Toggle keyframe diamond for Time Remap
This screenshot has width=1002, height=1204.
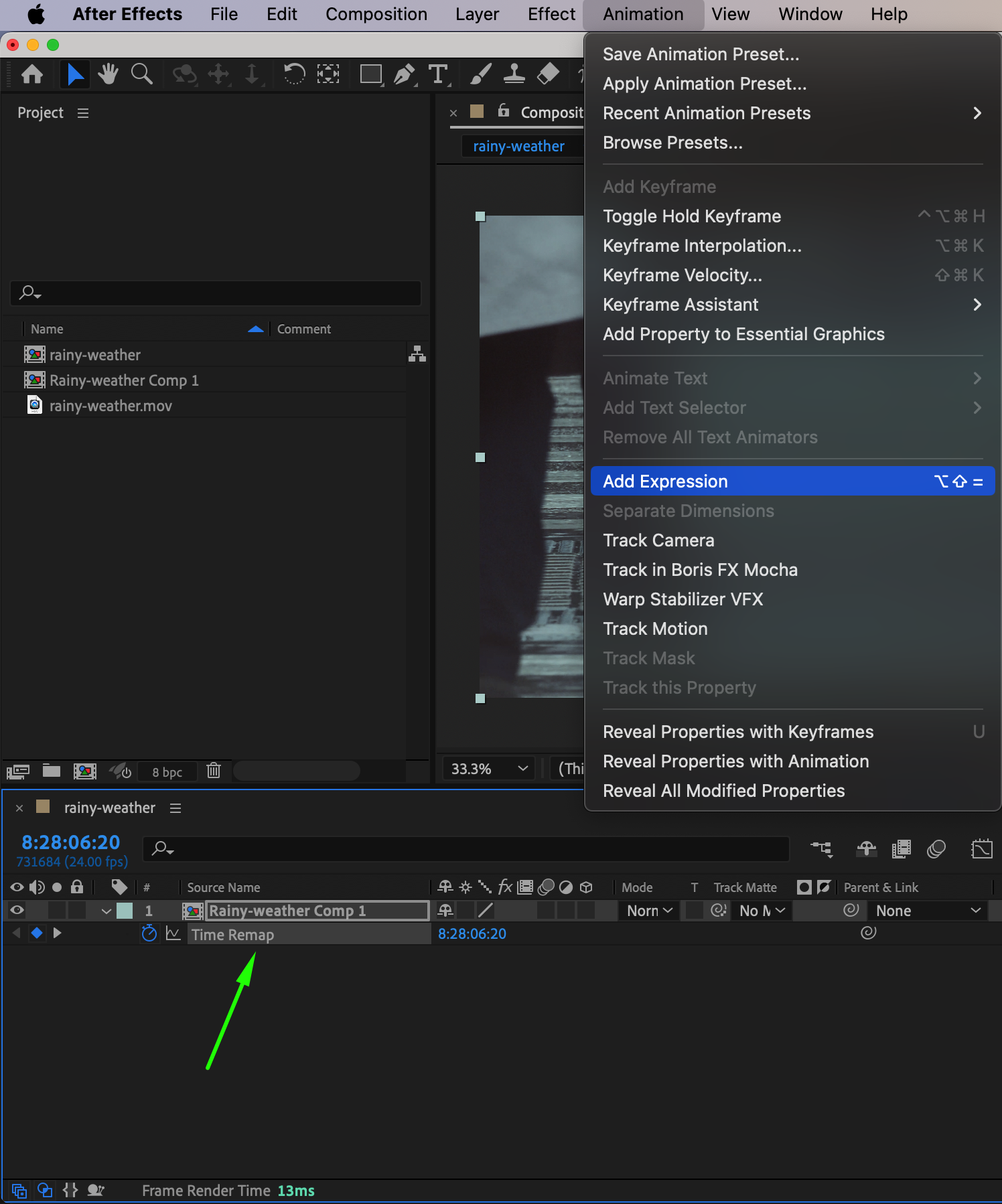tap(37, 933)
